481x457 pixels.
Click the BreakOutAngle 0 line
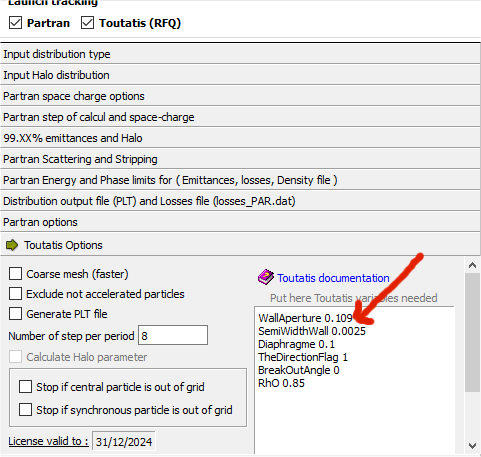[x=299, y=370]
